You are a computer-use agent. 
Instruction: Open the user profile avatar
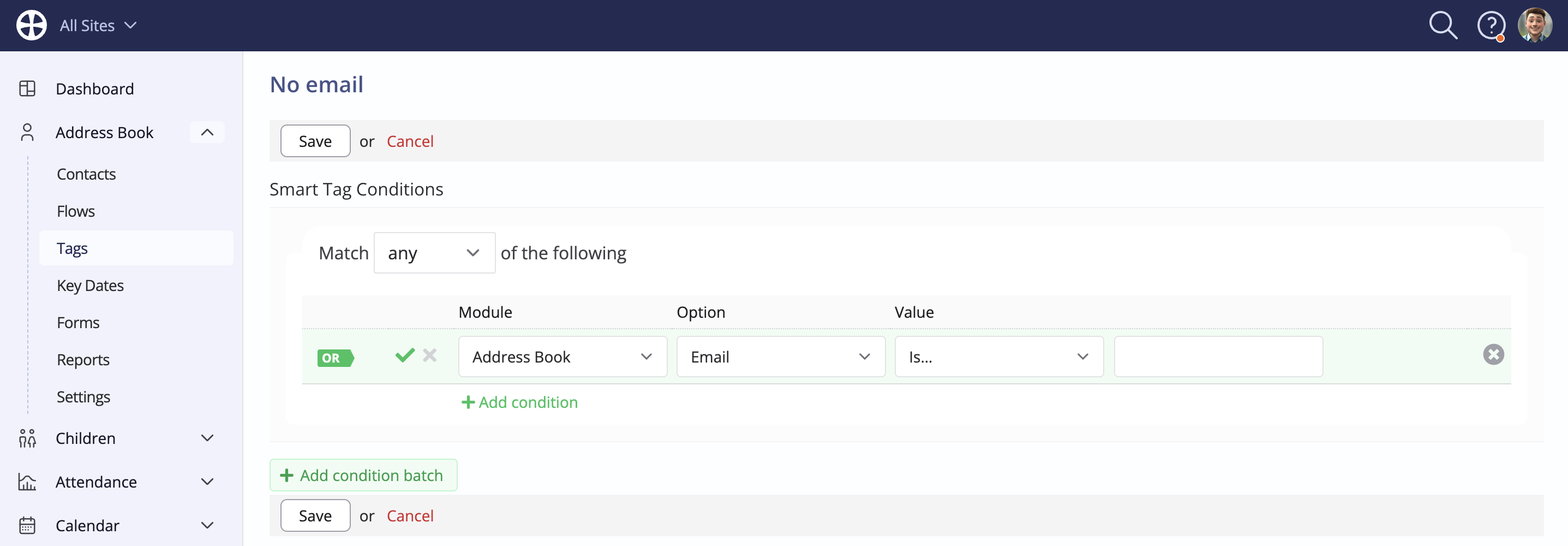click(x=1535, y=25)
